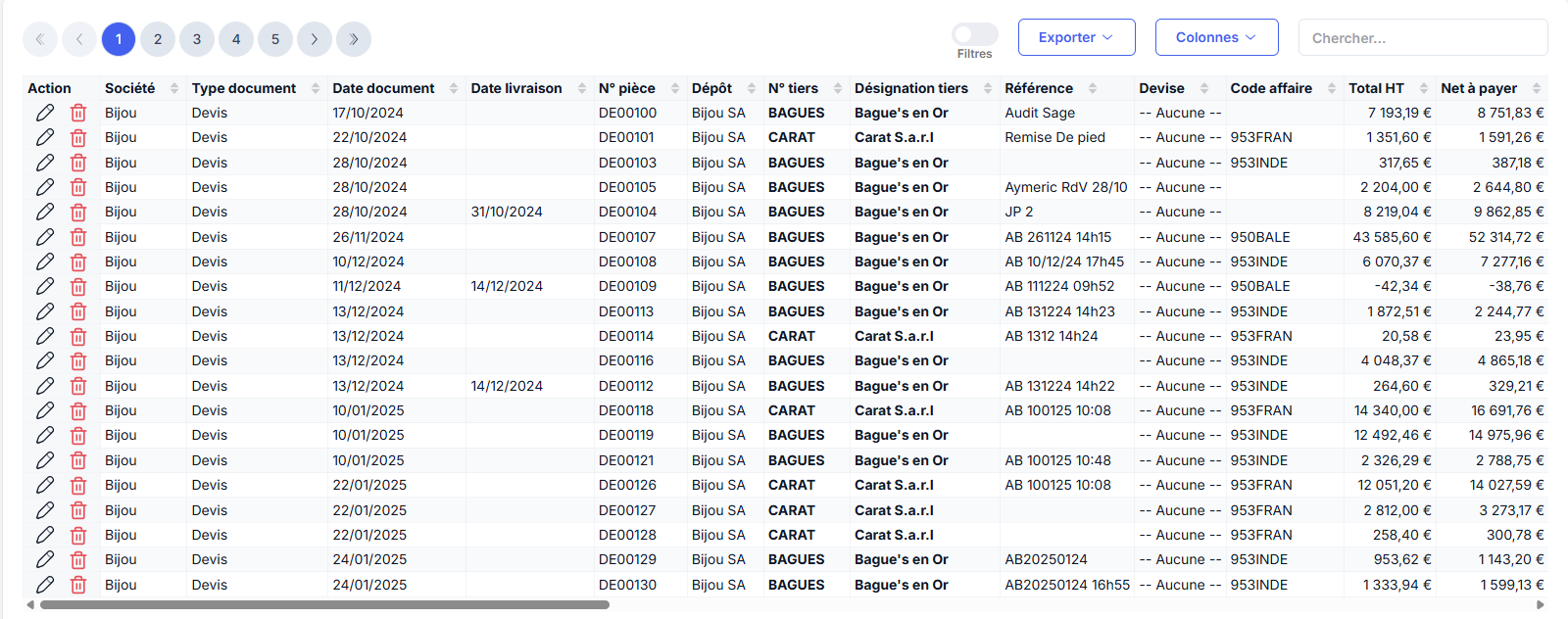Sort by N° pièce column header

627,88
